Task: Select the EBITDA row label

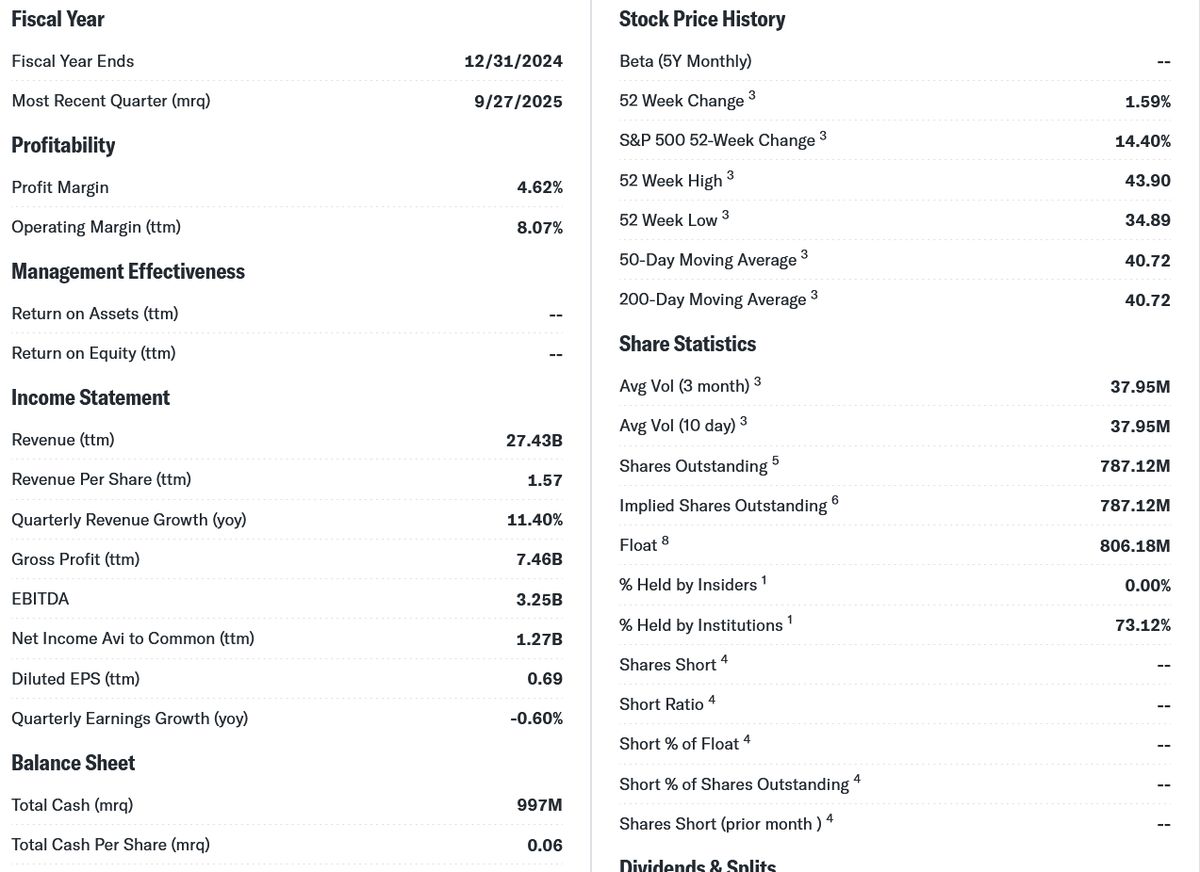Action: tap(40, 599)
